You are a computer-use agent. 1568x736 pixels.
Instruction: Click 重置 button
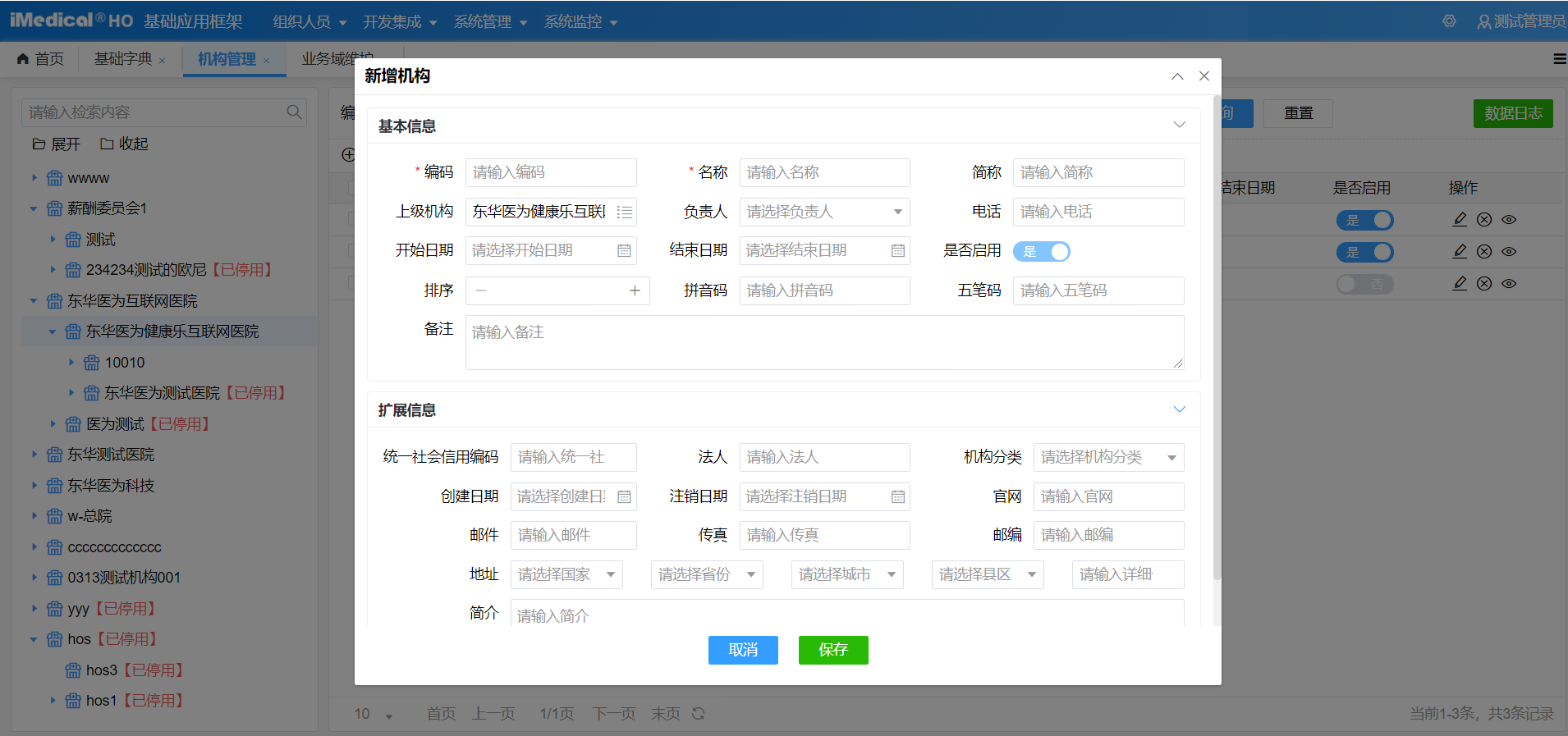coord(1298,113)
